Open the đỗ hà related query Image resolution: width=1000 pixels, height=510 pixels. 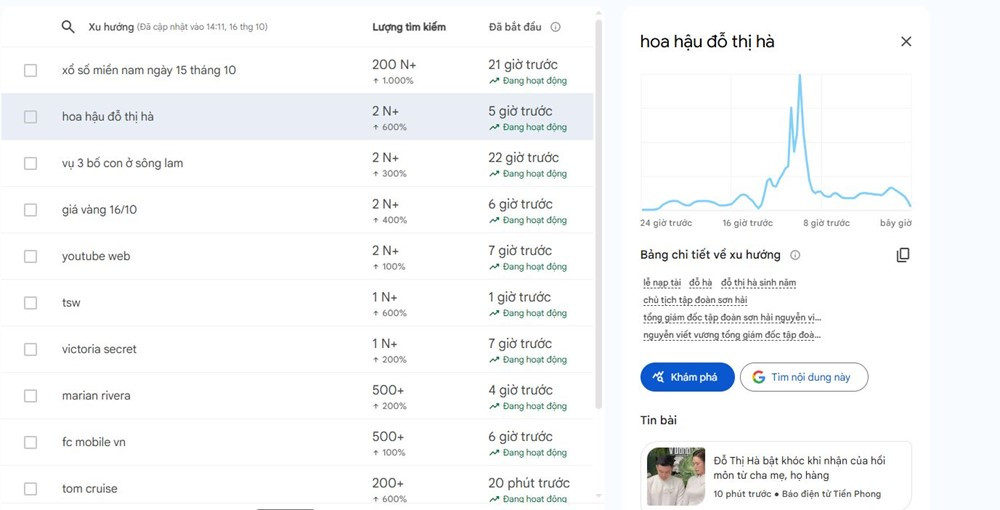coord(700,282)
